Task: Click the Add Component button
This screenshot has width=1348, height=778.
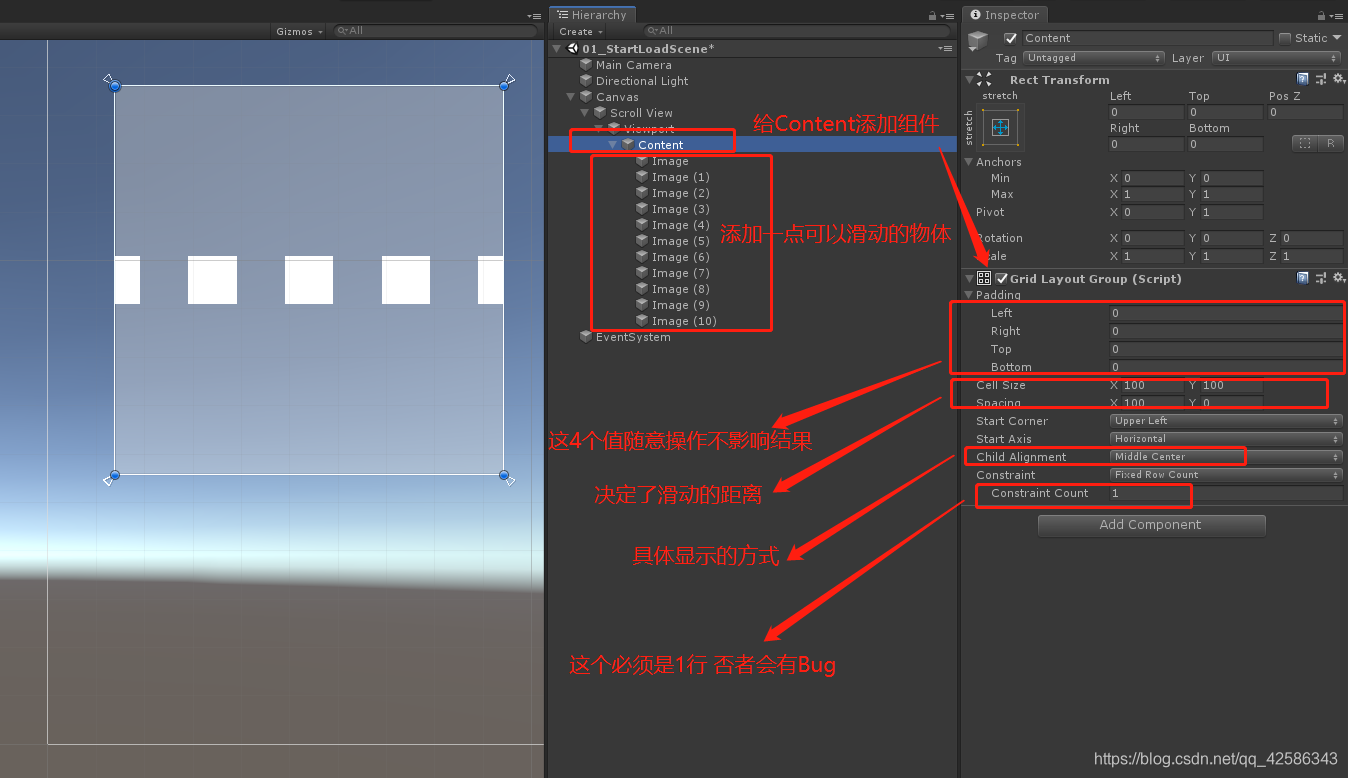Action: click(x=1151, y=525)
